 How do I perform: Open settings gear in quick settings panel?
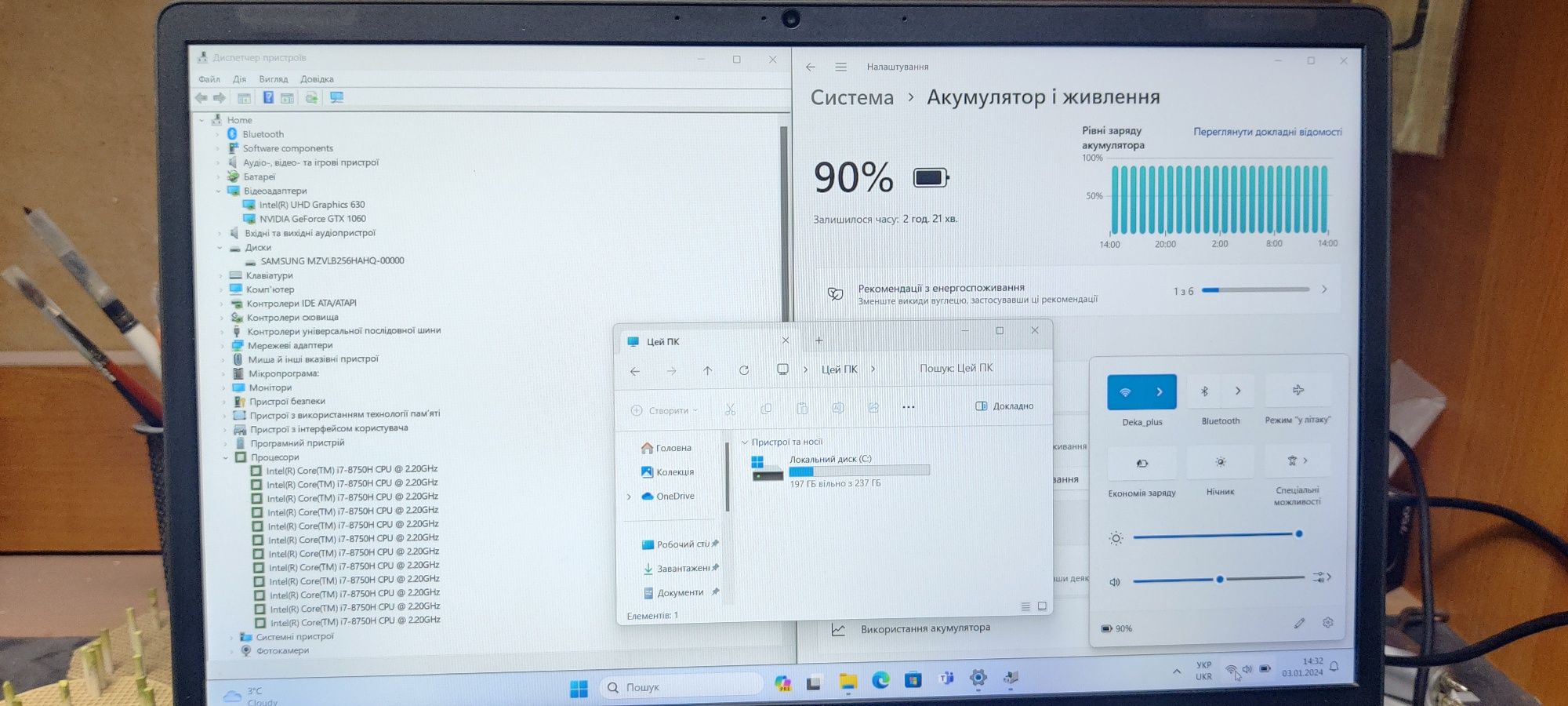coord(1327,622)
